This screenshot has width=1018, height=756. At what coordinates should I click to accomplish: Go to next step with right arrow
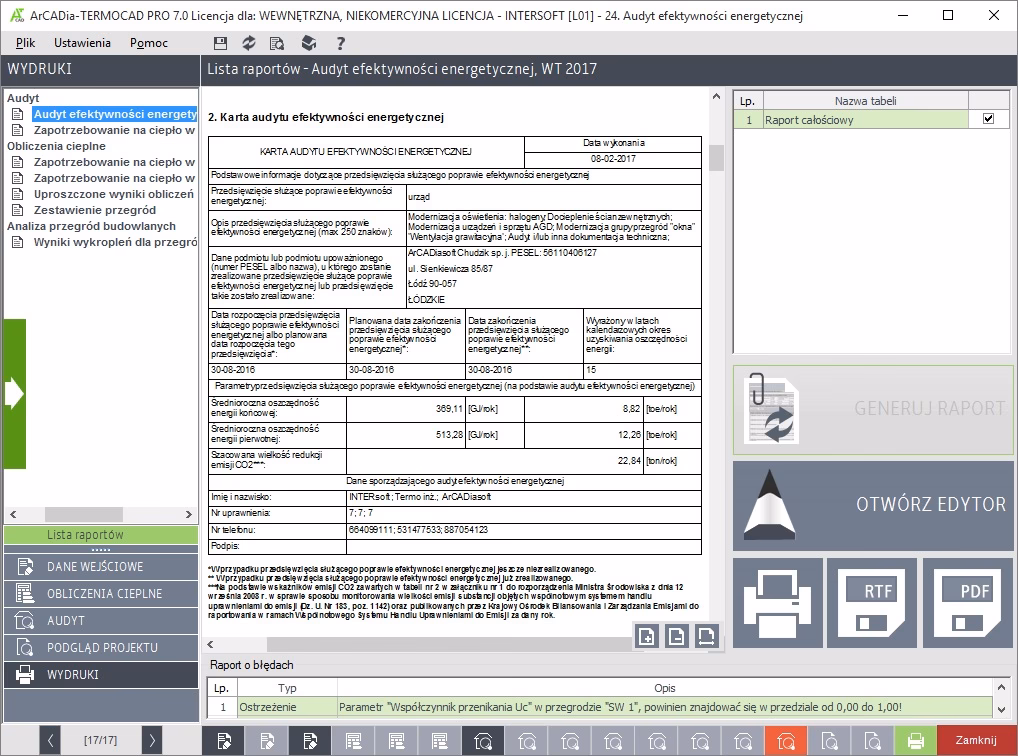[152, 741]
